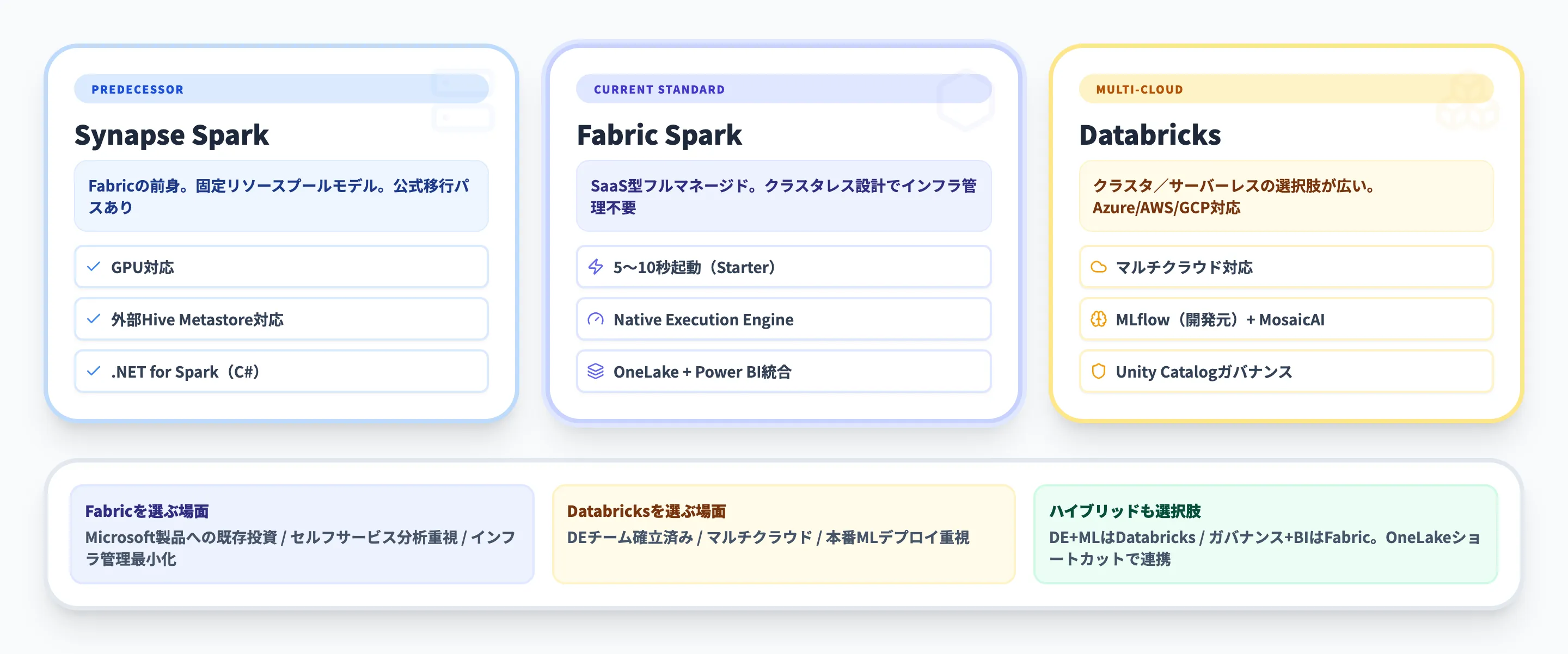Image resolution: width=1568 pixels, height=654 pixels.
Task: Toggle the 外部Hive Metastore対応 item
Action: [x=280, y=319]
